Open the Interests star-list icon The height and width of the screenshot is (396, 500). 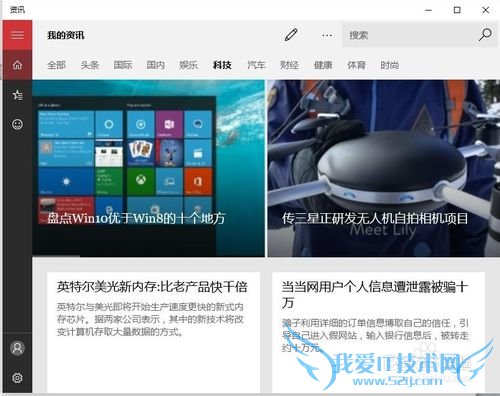point(17,95)
